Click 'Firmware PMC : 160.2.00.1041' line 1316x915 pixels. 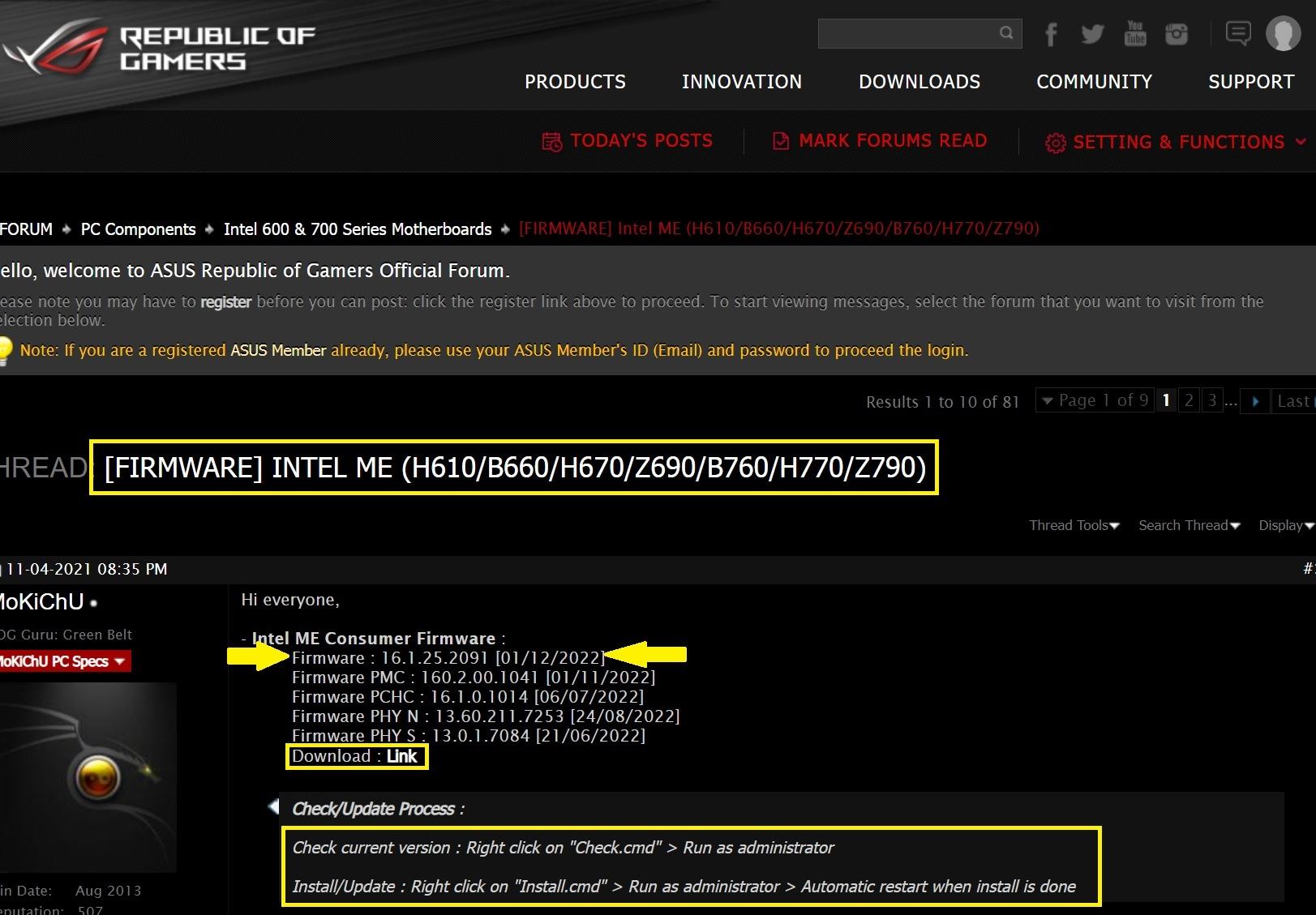(474, 678)
